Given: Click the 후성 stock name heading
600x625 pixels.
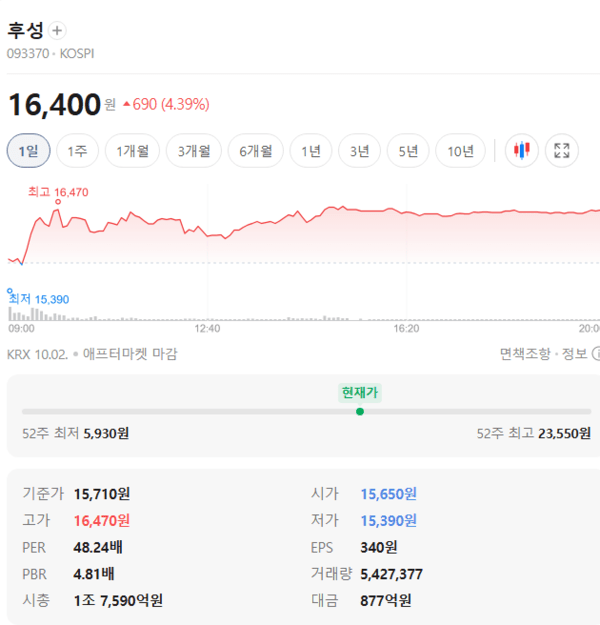Looking at the screenshot, I should click(26, 30).
